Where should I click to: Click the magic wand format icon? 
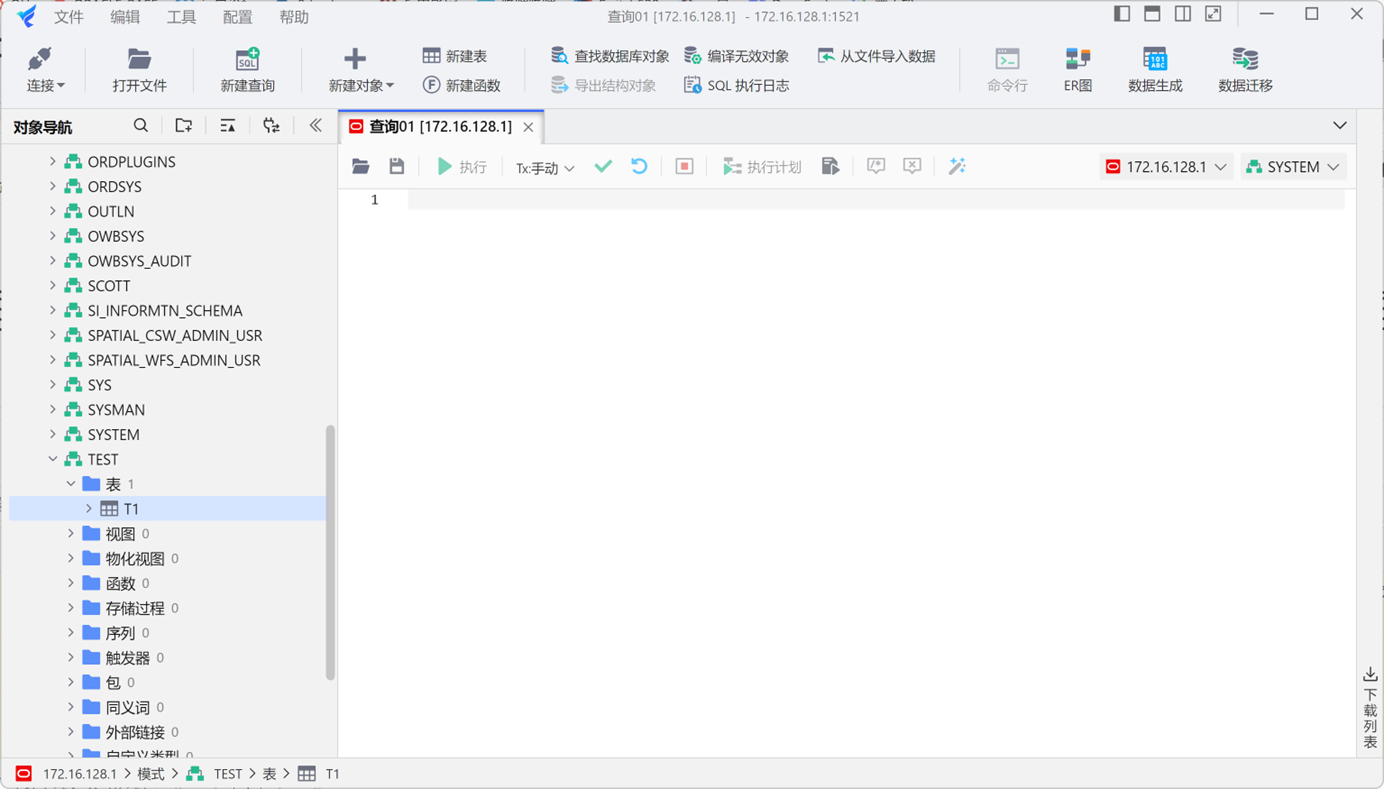click(x=957, y=167)
